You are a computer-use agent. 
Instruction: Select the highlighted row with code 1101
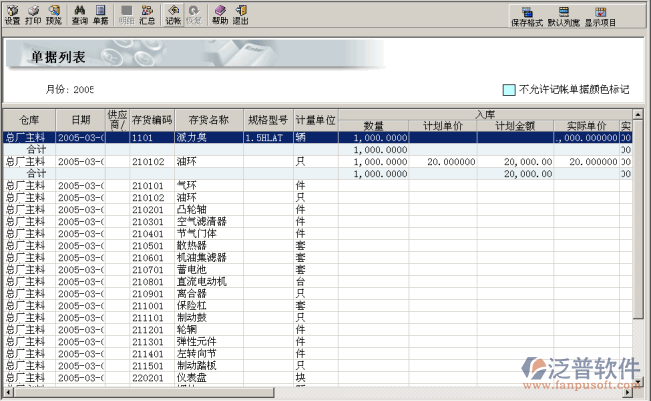coord(150,137)
